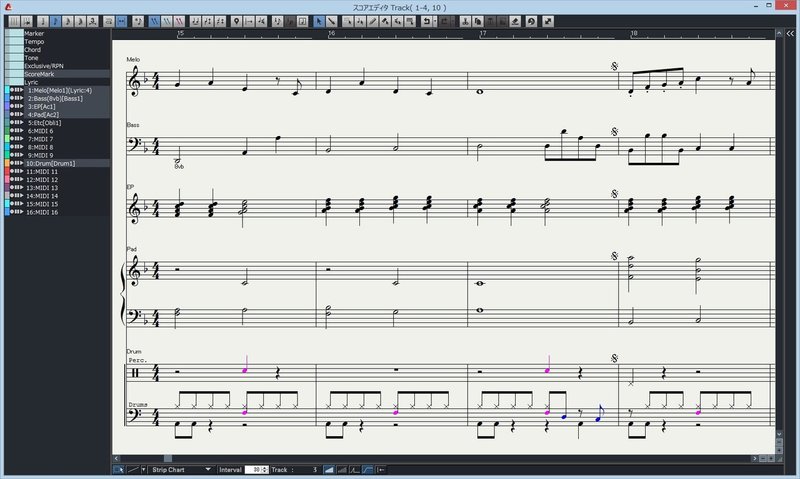Toggle the highlighted horizontal arrows icon
The width and height of the screenshot is (800, 479).
point(121,21)
